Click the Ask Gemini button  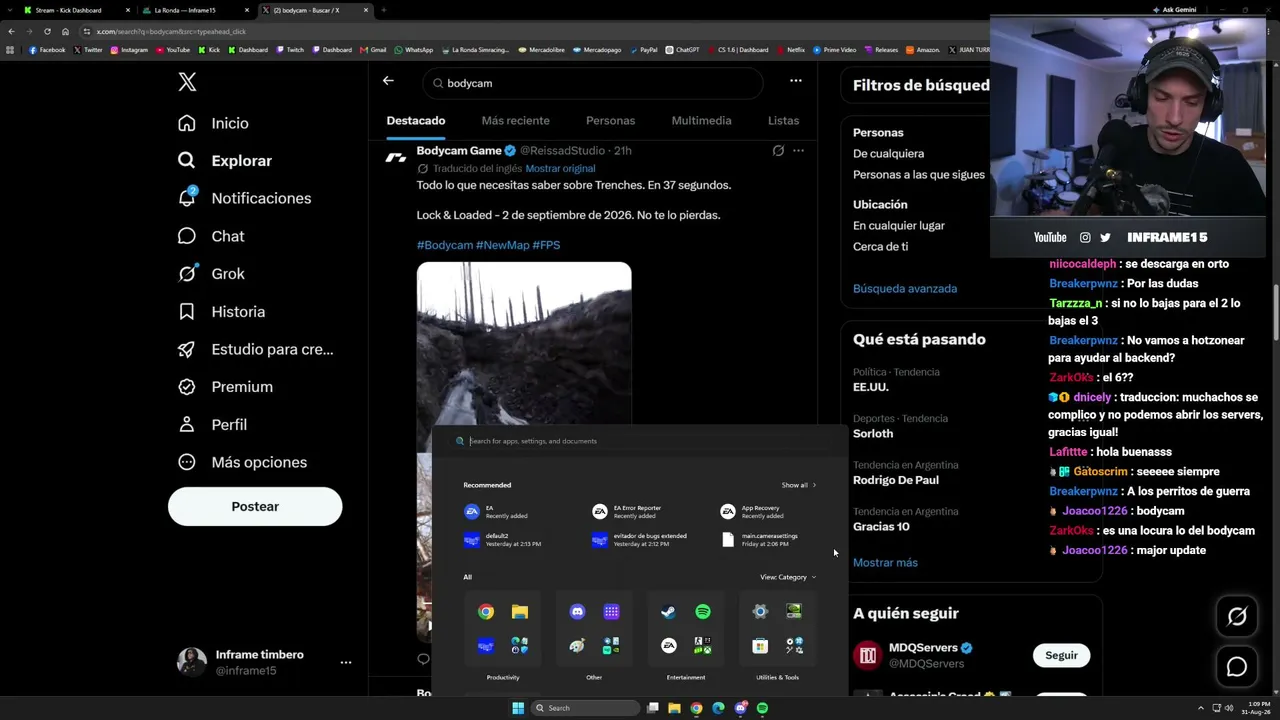pos(1174,10)
